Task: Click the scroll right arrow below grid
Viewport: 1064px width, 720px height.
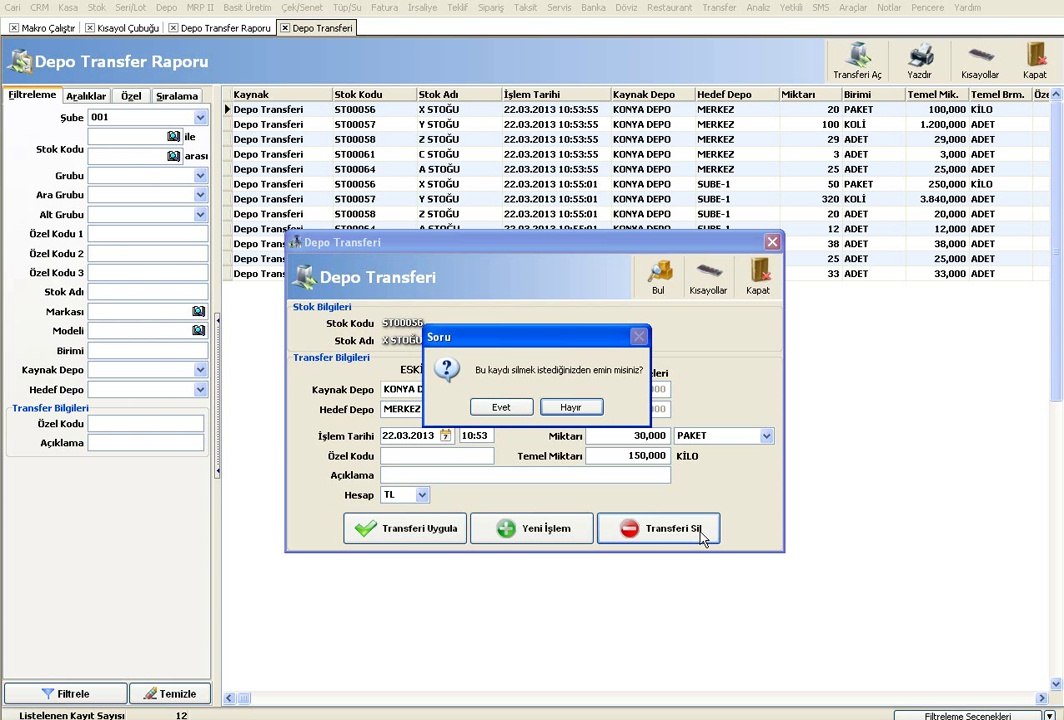Action: coord(1042,698)
